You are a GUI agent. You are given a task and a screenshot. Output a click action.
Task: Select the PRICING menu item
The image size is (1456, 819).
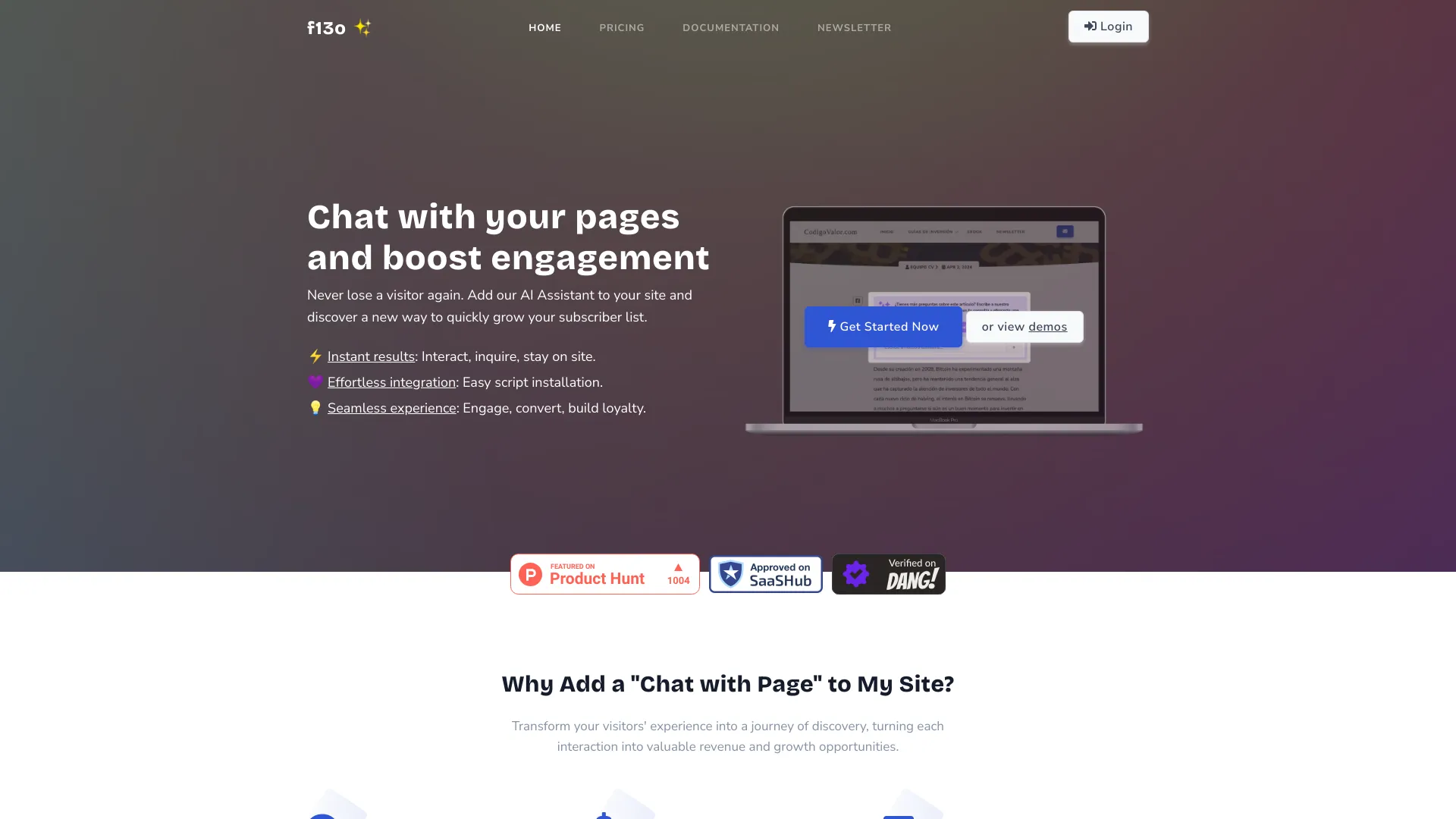point(621,27)
